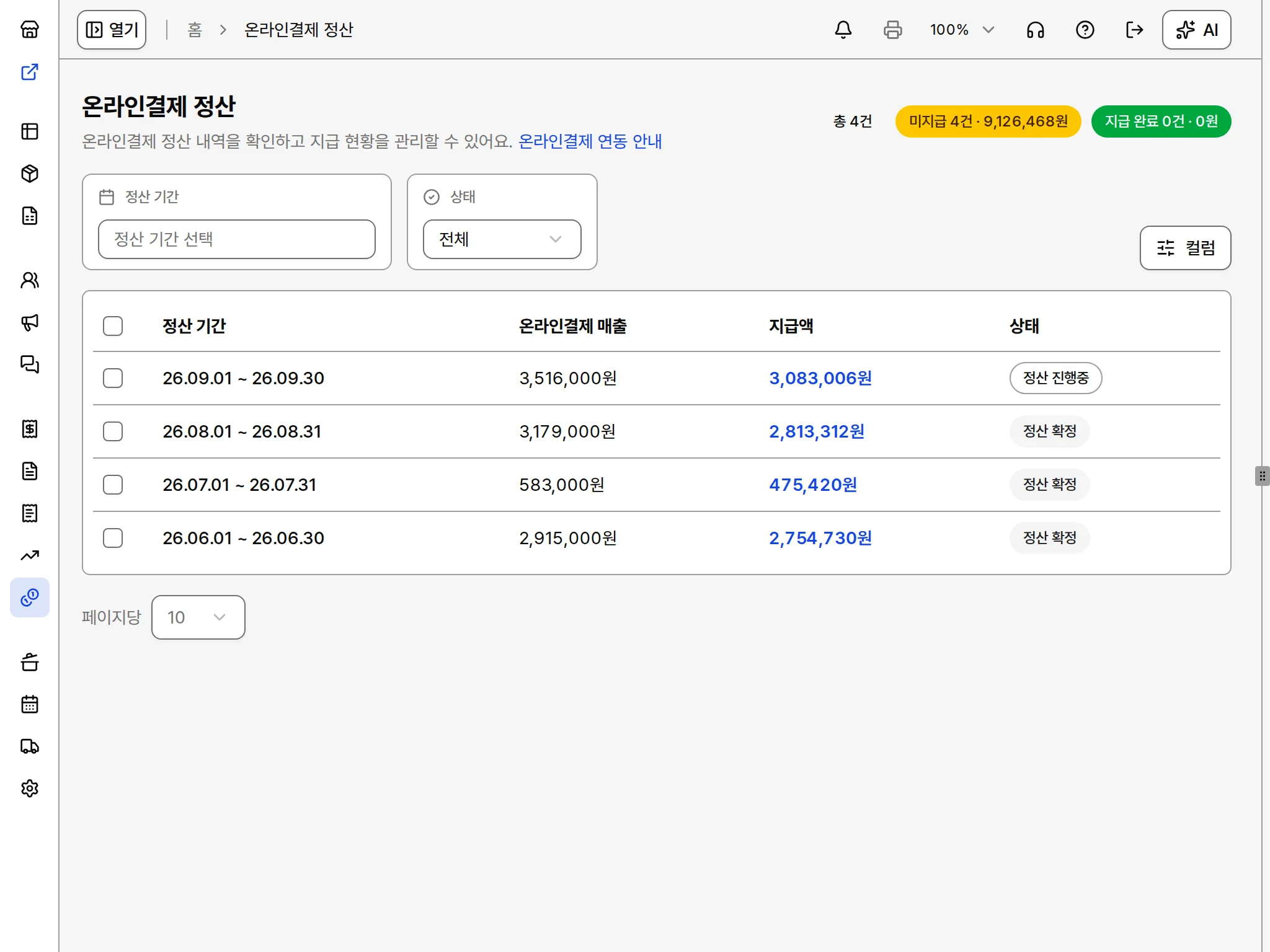Check the 26.07.01 ~ 26.07.31 row checkbox

[113, 485]
